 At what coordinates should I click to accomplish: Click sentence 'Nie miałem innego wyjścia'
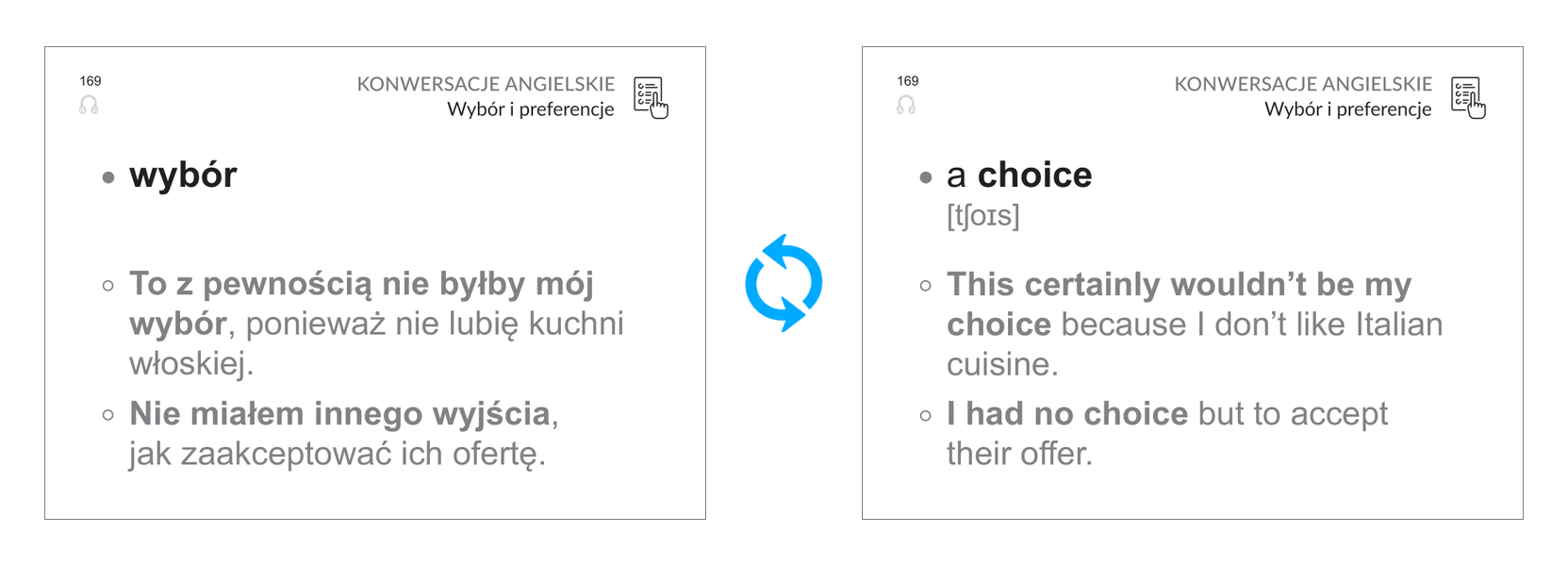point(340,414)
